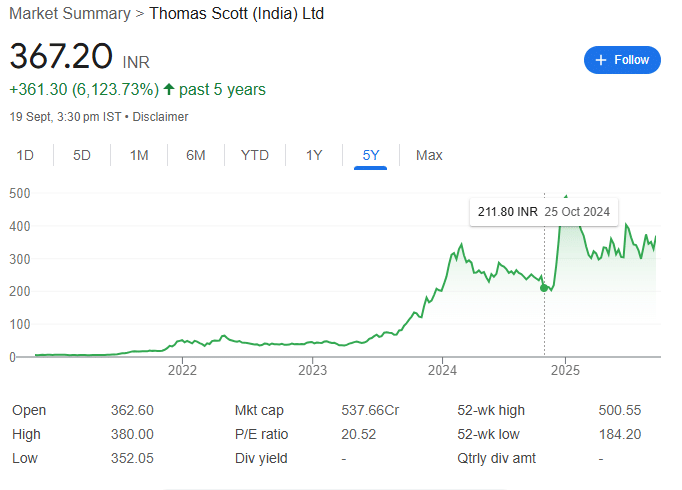Click the 2022 axis label
The width and height of the screenshot is (682, 490).
pos(182,370)
